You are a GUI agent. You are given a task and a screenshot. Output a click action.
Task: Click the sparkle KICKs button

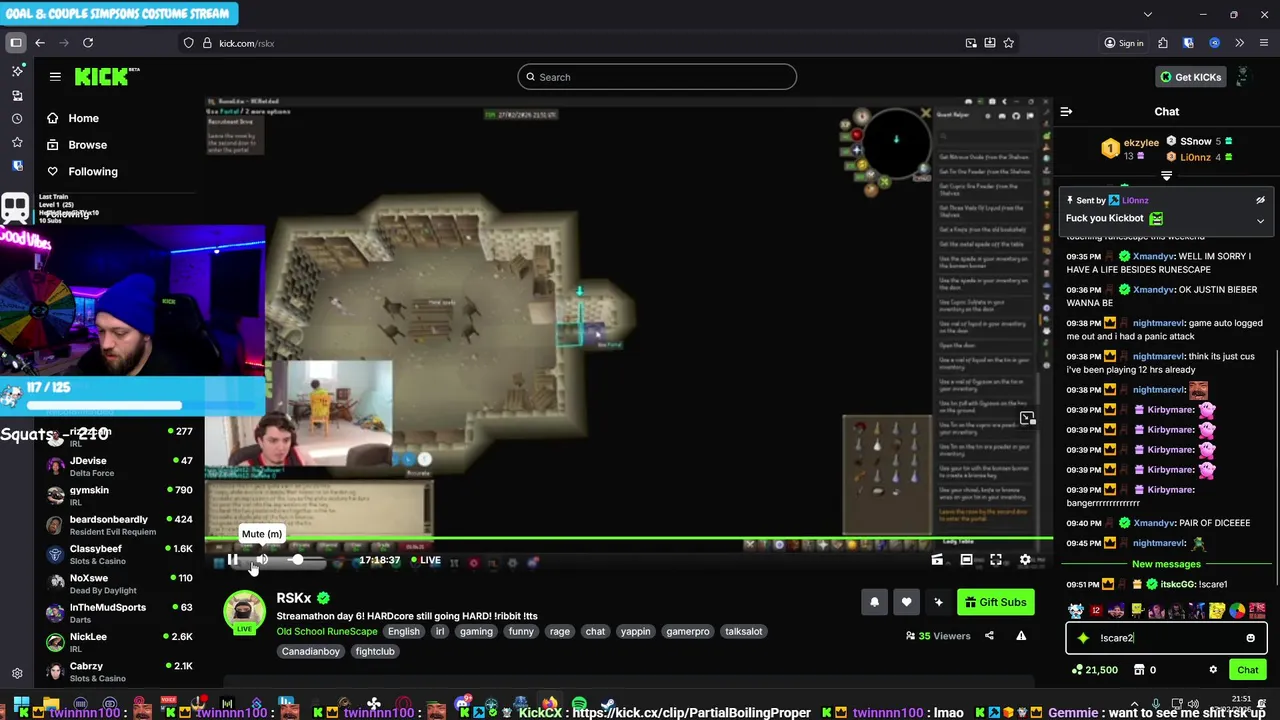[x=938, y=602]
